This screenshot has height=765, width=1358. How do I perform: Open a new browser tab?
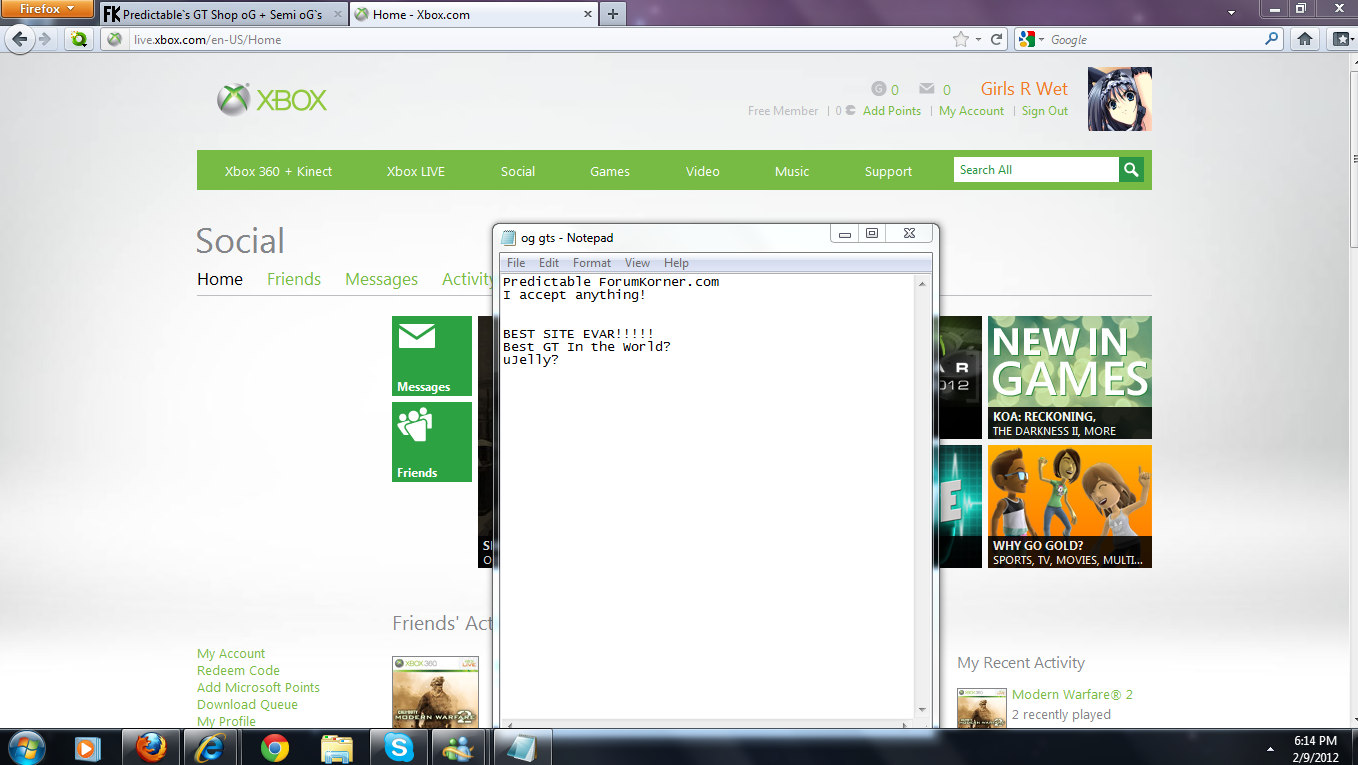[612, 14]
